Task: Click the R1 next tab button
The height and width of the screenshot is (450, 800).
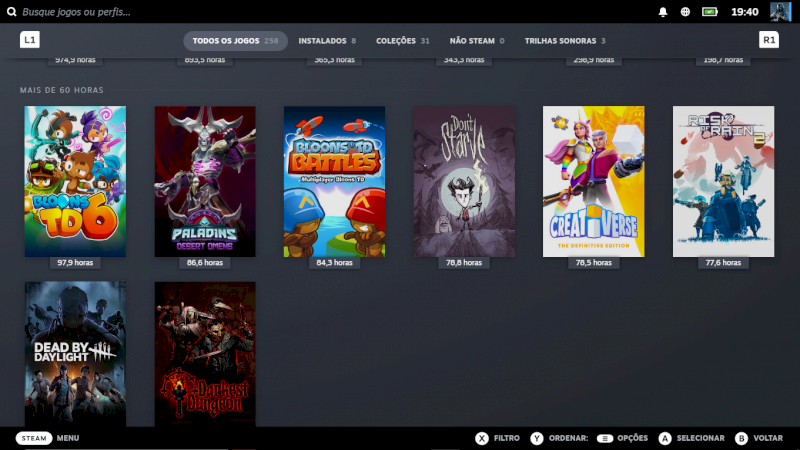Action: pyautogui.click(x=769, y=40)
